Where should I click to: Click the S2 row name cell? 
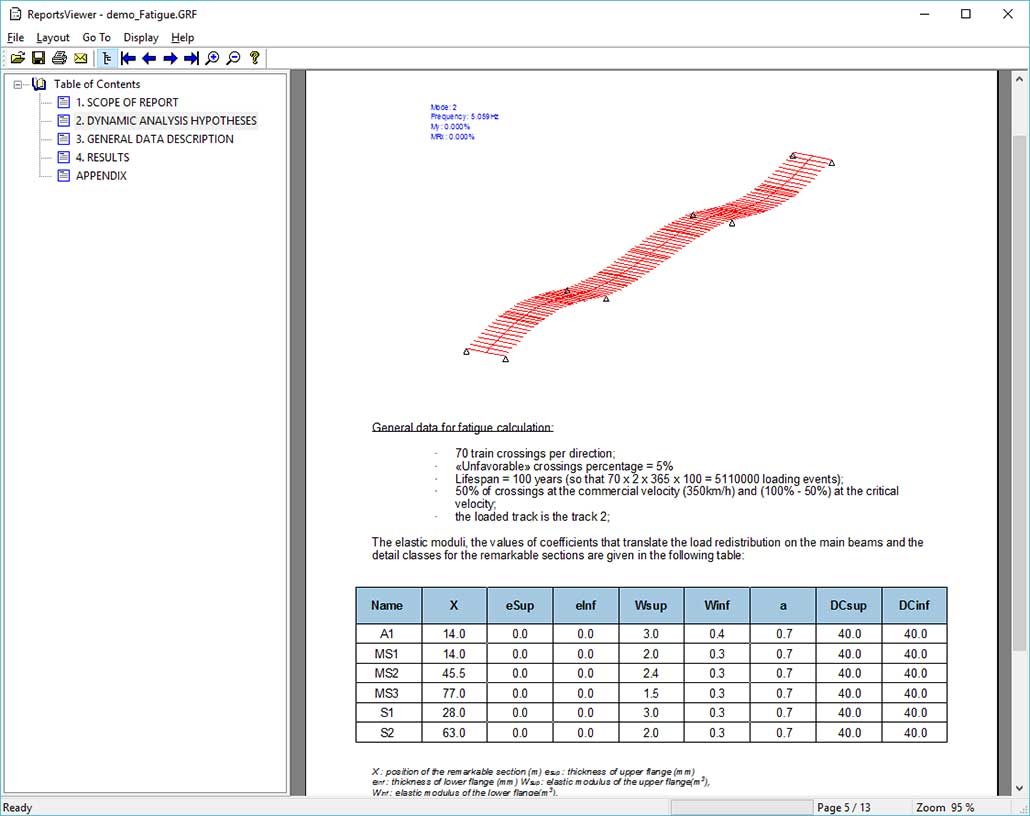388,733
